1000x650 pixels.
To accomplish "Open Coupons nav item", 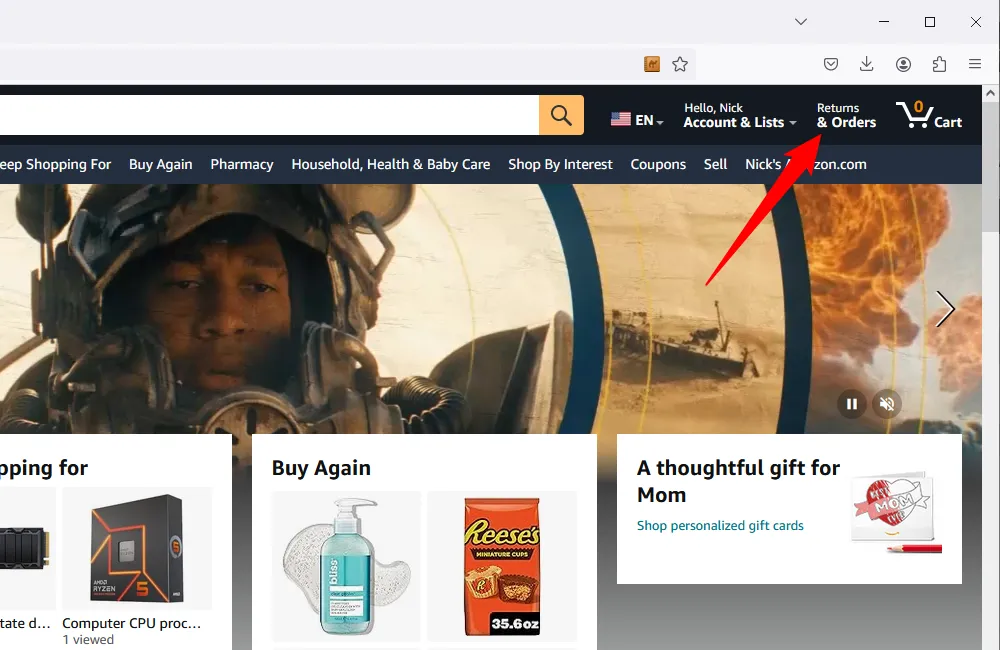I will (x=658, y=165).
